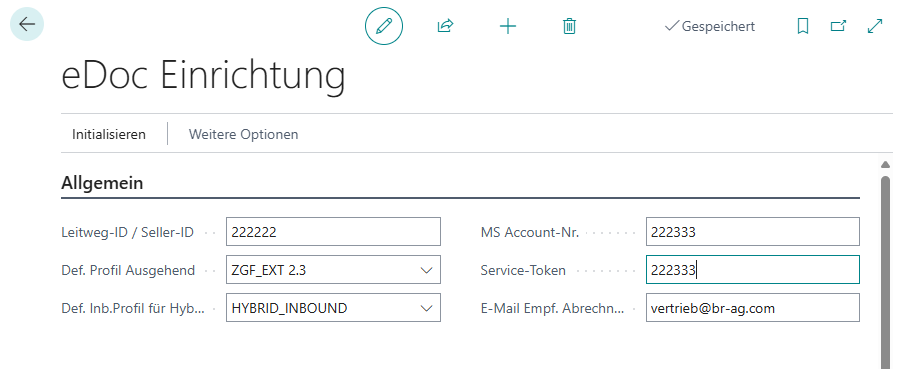Edit the E-Mail Empf. Abrechn. field
This screenshot has height=369, width=908.
(753, 308)
